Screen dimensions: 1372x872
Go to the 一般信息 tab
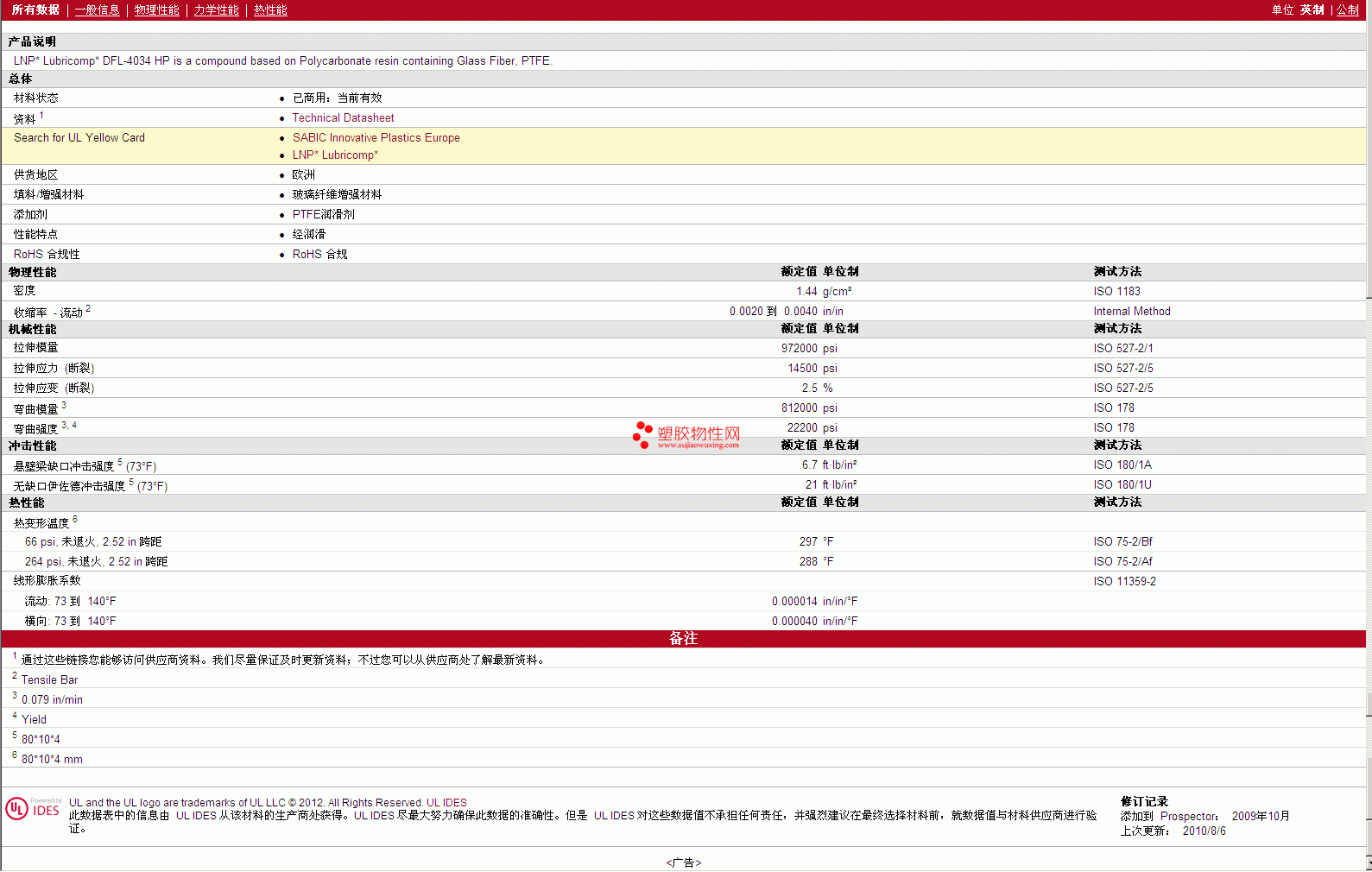tap(97, 10)
